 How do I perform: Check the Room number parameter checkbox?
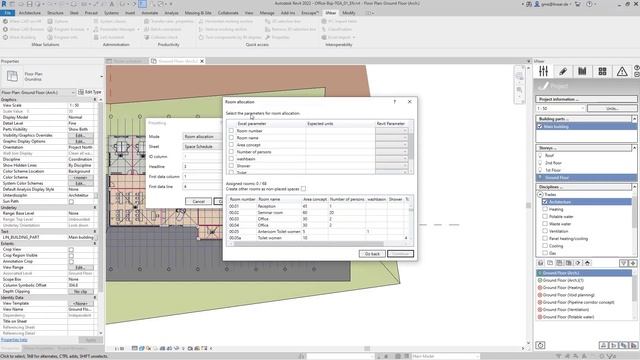(x=231, y=131)
